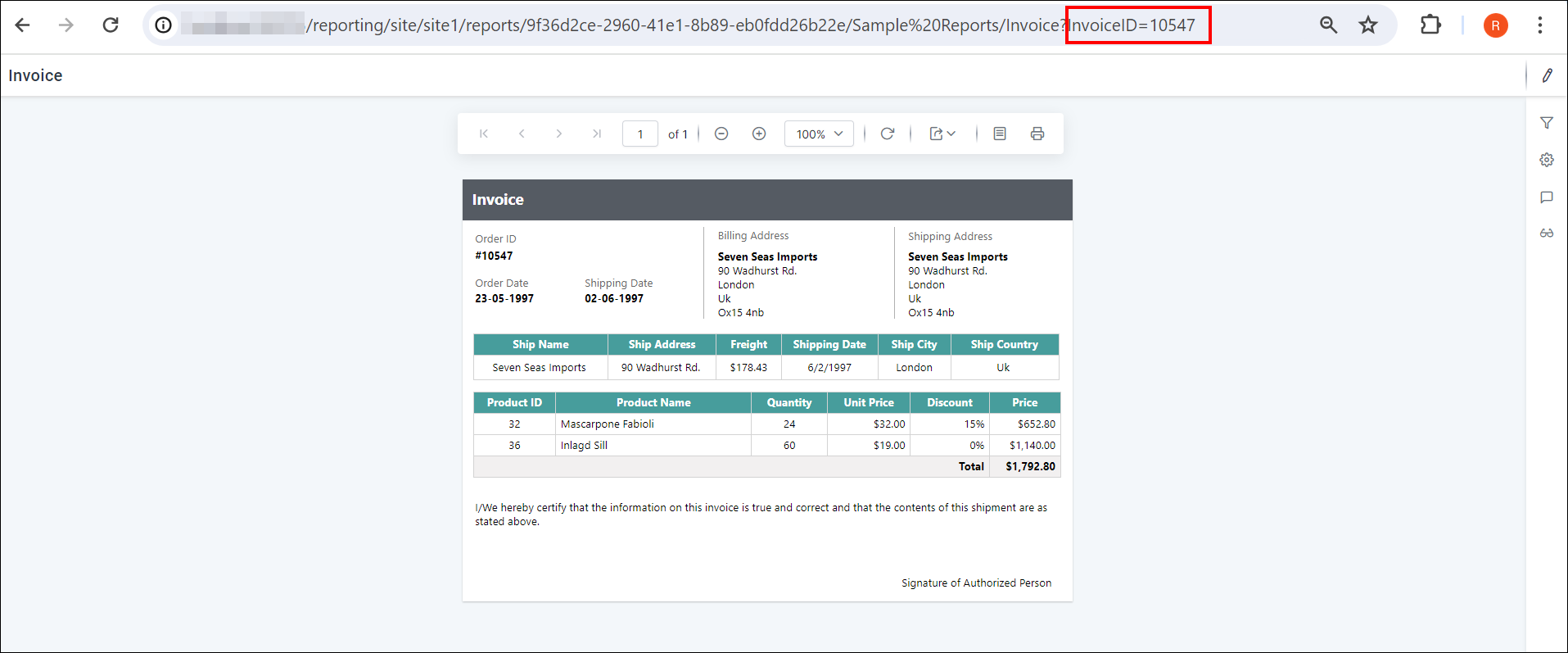
Task: Click the browser forward arrow
Action: (66, 25)
